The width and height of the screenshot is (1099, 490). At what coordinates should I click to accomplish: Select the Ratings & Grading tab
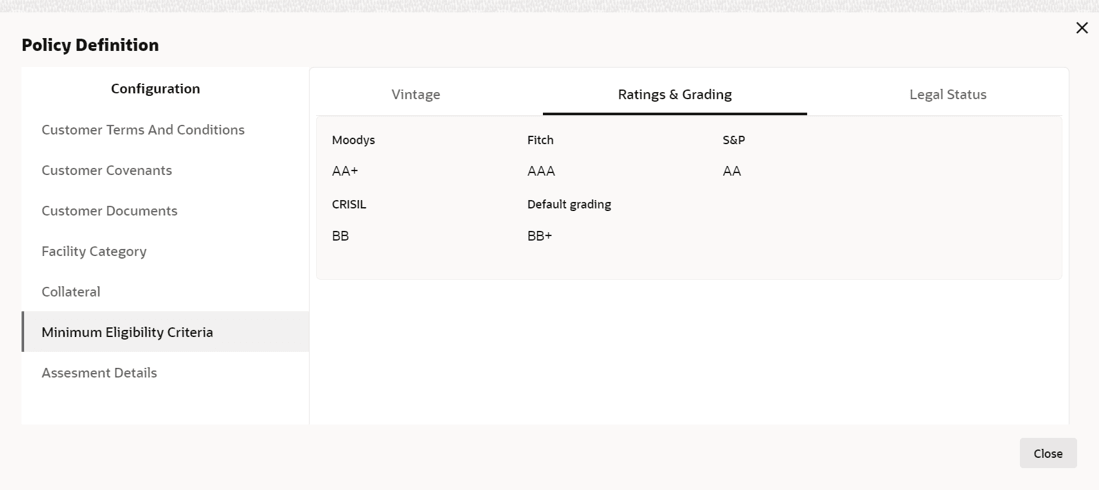tap(674, 94)
